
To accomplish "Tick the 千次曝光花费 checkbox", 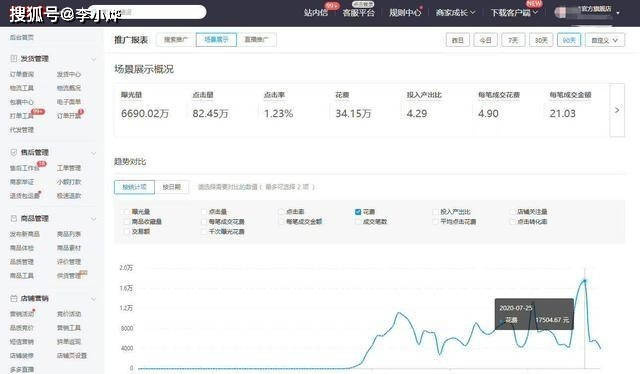I will (204, 232).
